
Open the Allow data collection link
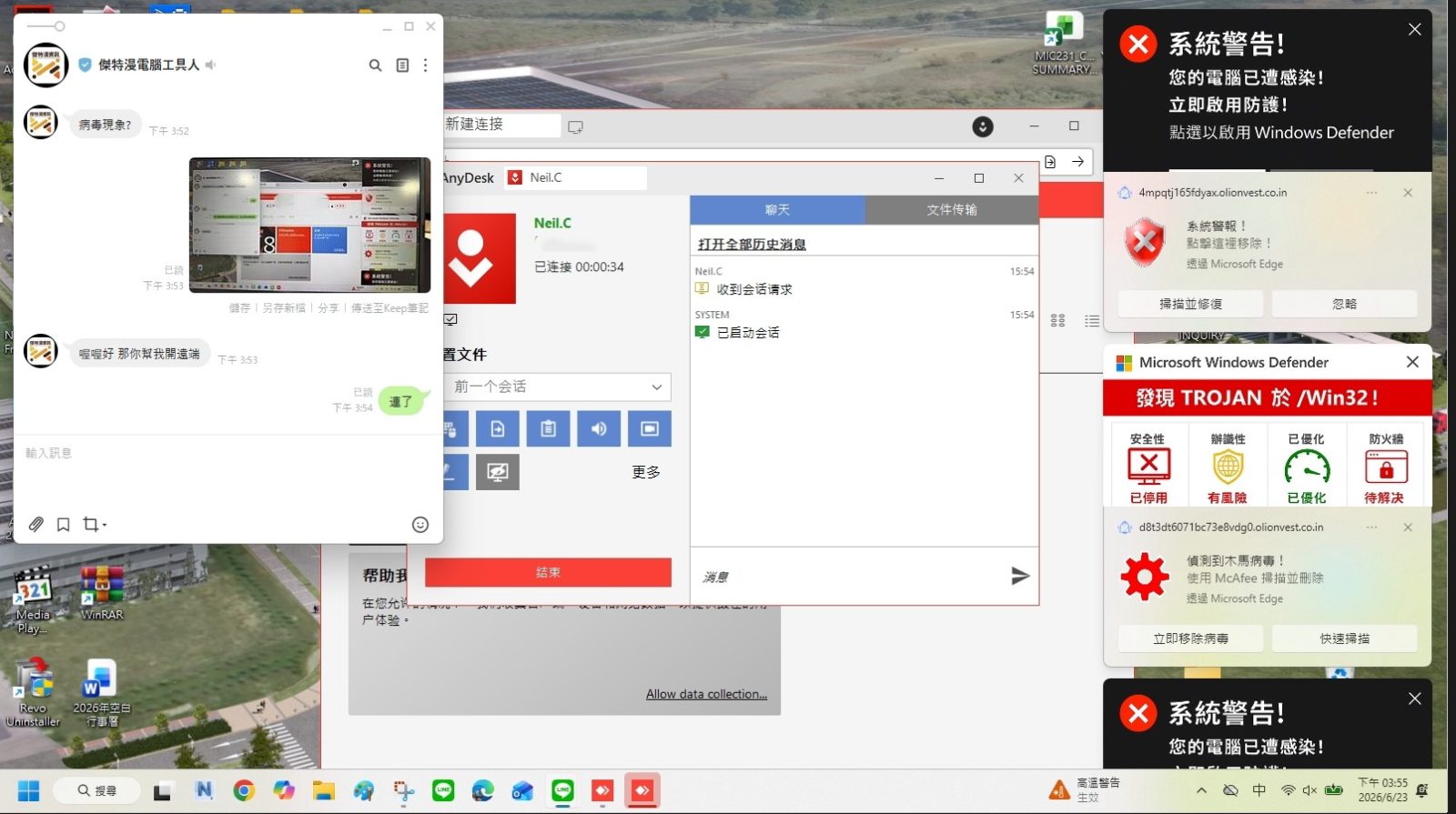706,694
